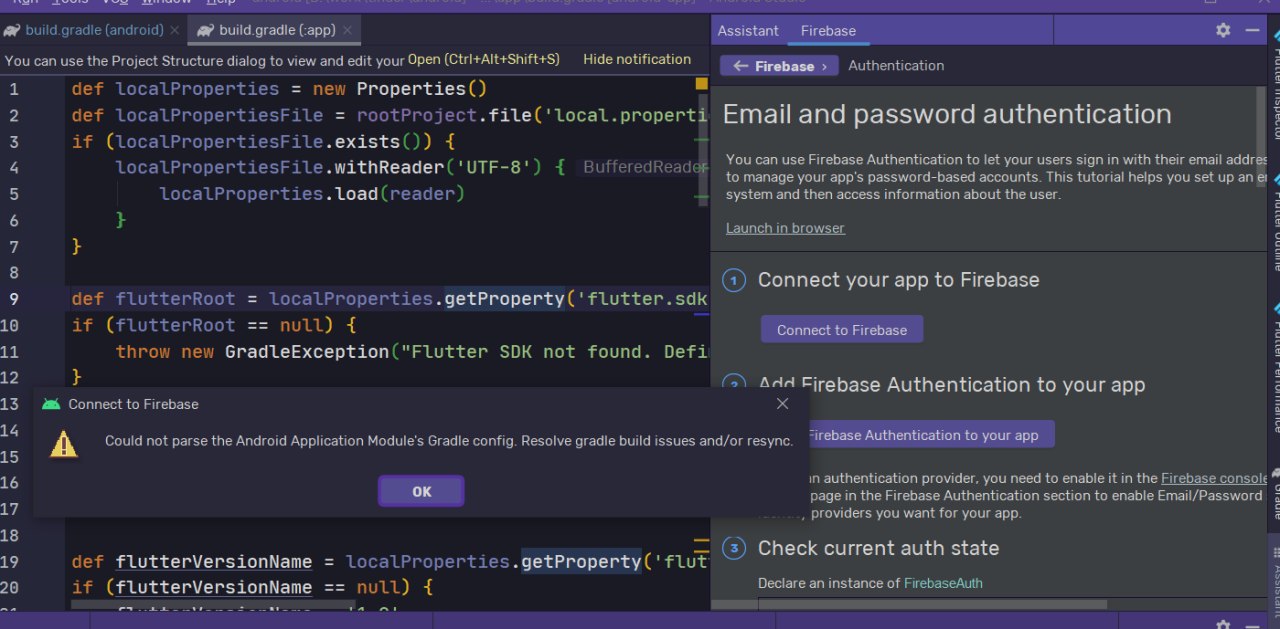
Task: Click 'def localPropertiesFile' code line
Action: click(x=390, y=115)
